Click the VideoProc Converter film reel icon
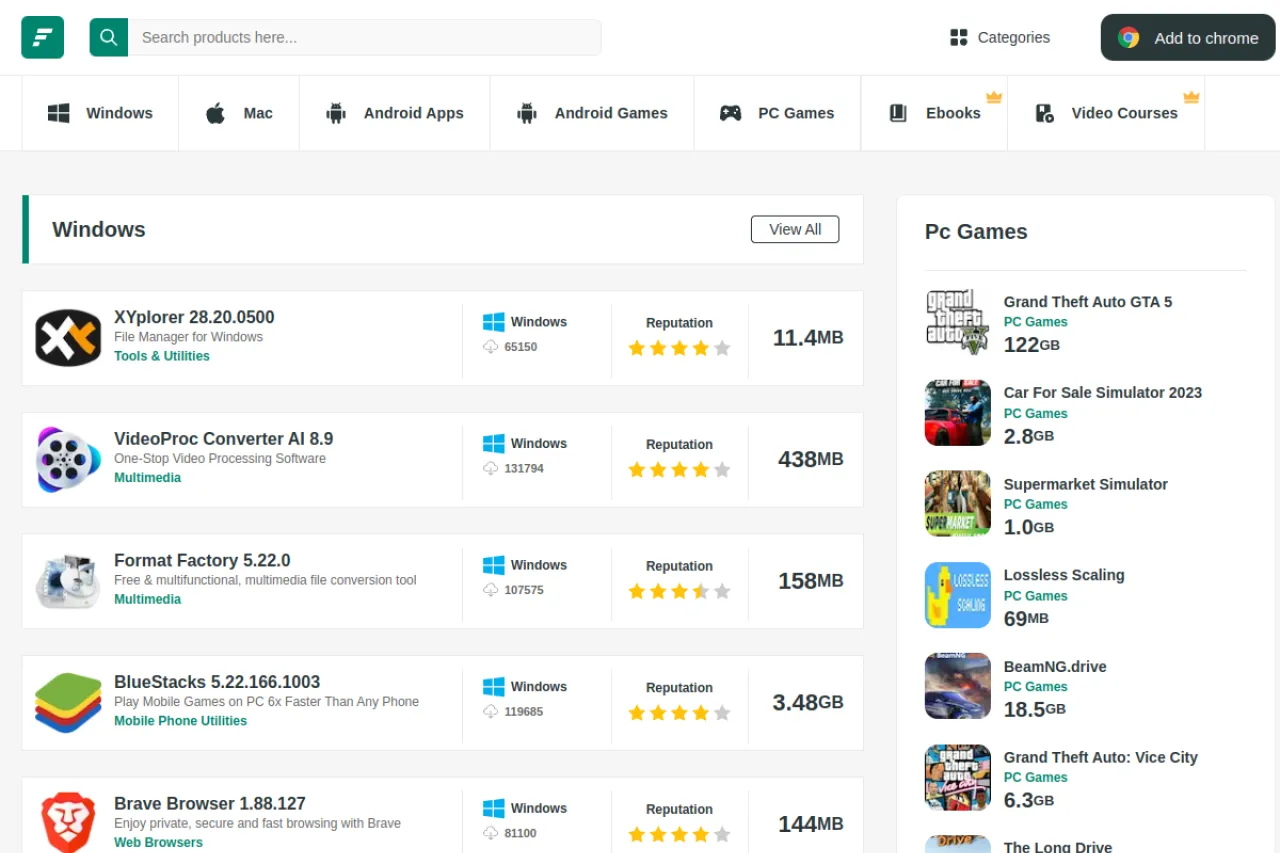Viewport: 1280px width, 853px height. click(68, 460)
